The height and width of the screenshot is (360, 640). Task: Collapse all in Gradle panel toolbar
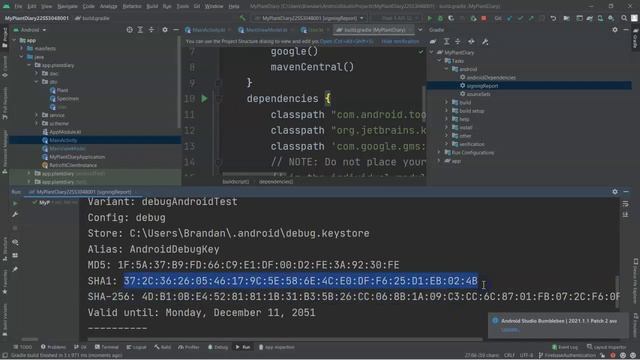pos(458,42)
